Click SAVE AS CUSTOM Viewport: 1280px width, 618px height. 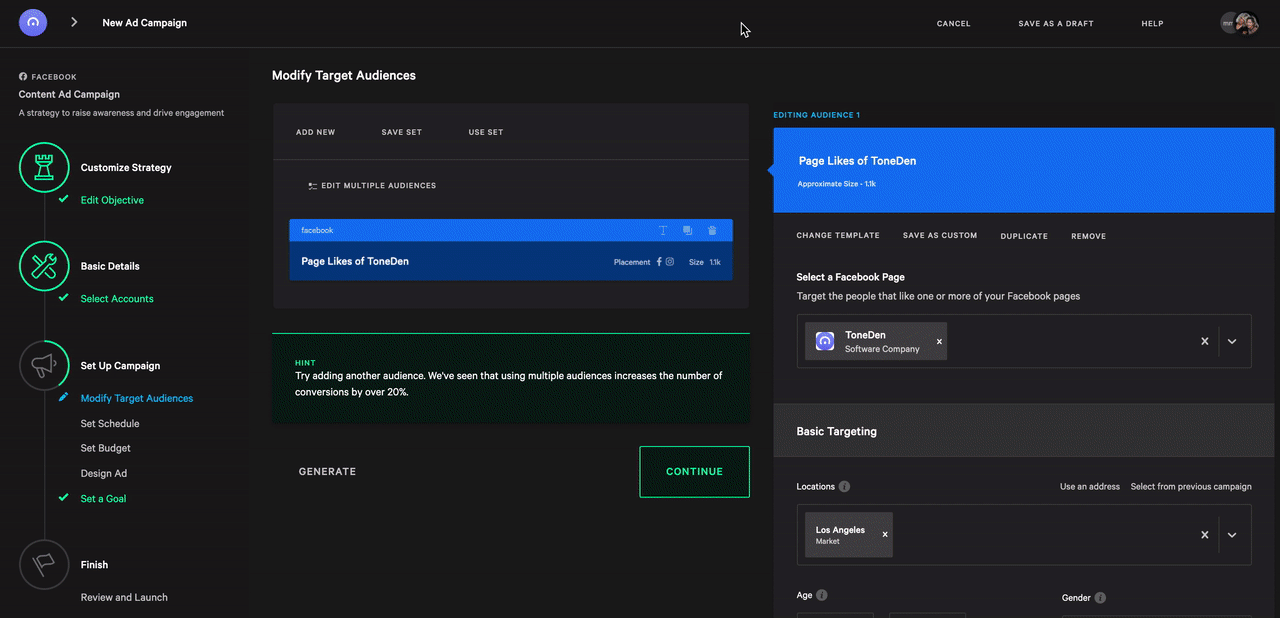pos(940,236)
